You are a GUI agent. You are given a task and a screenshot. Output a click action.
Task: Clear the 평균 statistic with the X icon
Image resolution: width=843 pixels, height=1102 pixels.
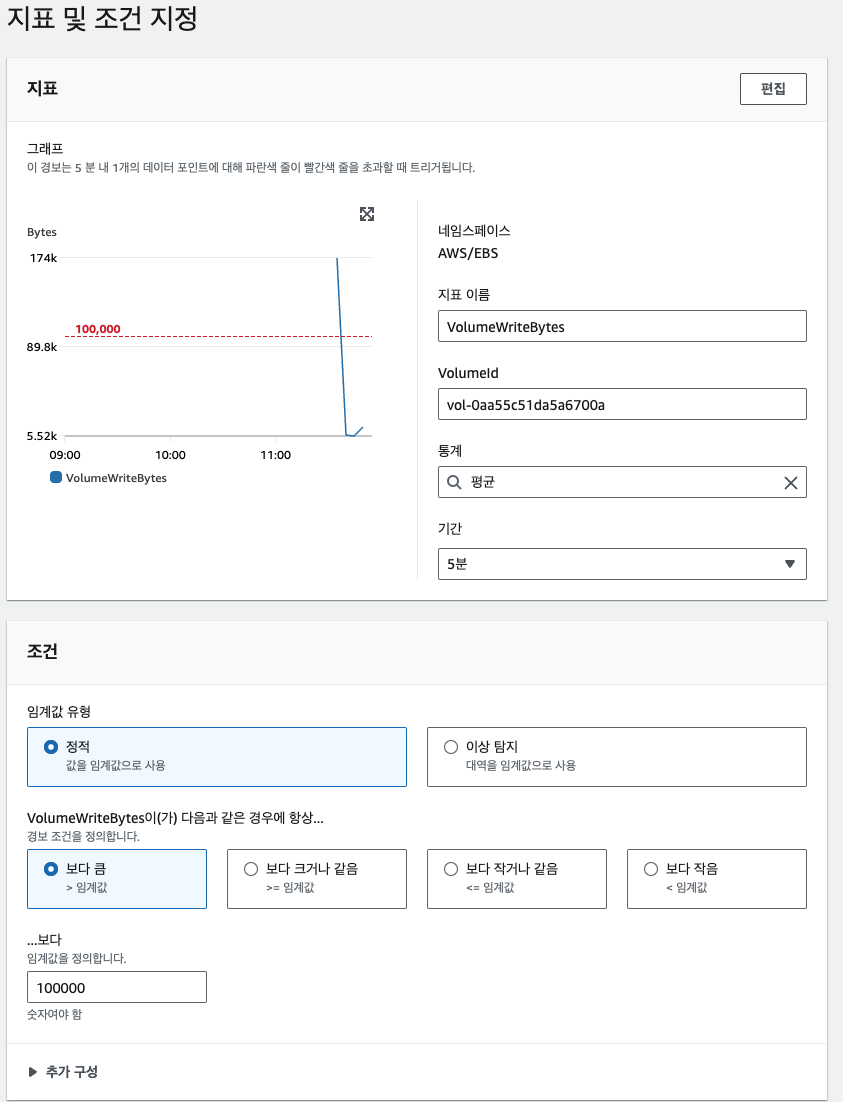(790, 483)
